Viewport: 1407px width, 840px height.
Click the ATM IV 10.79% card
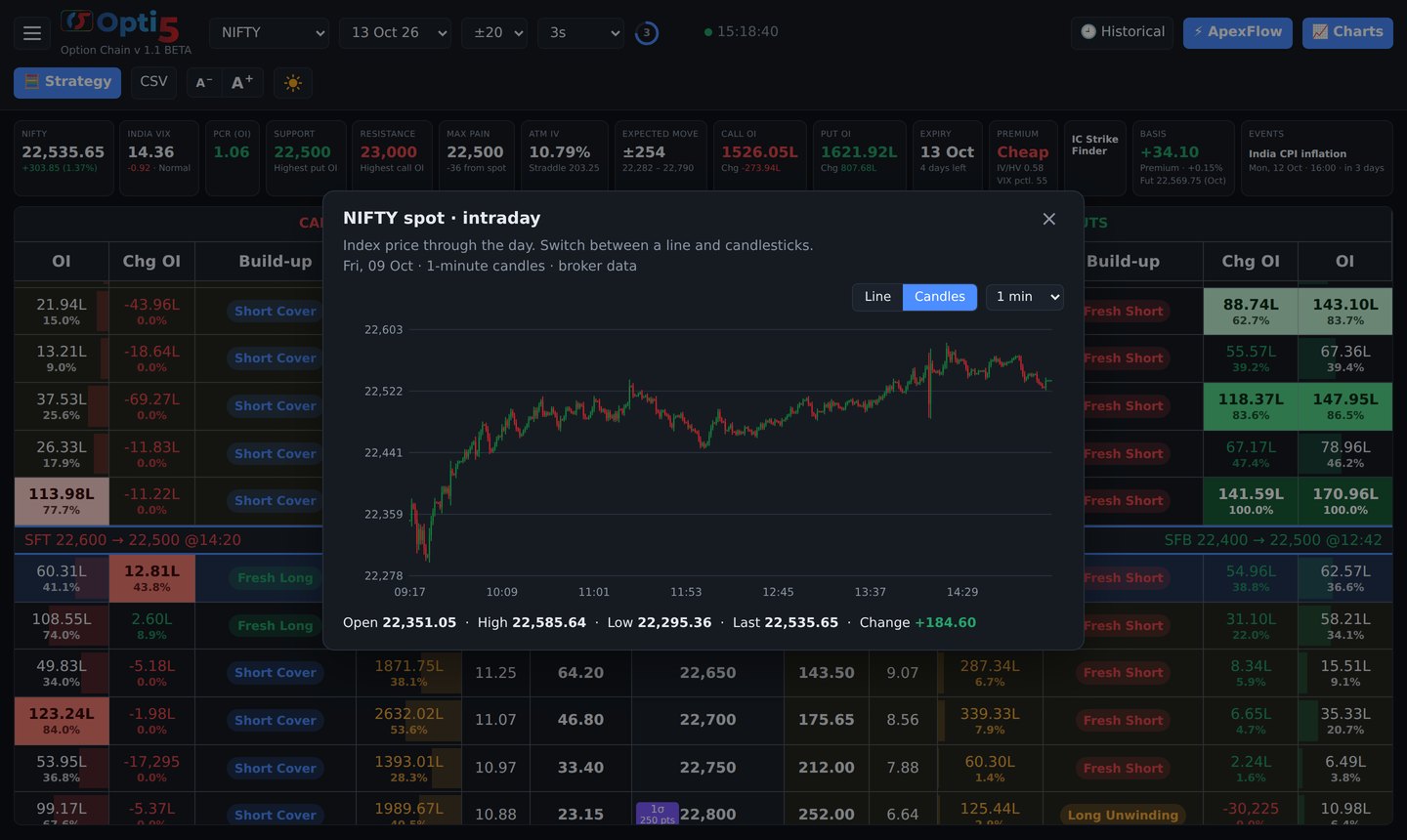(564, 158)
